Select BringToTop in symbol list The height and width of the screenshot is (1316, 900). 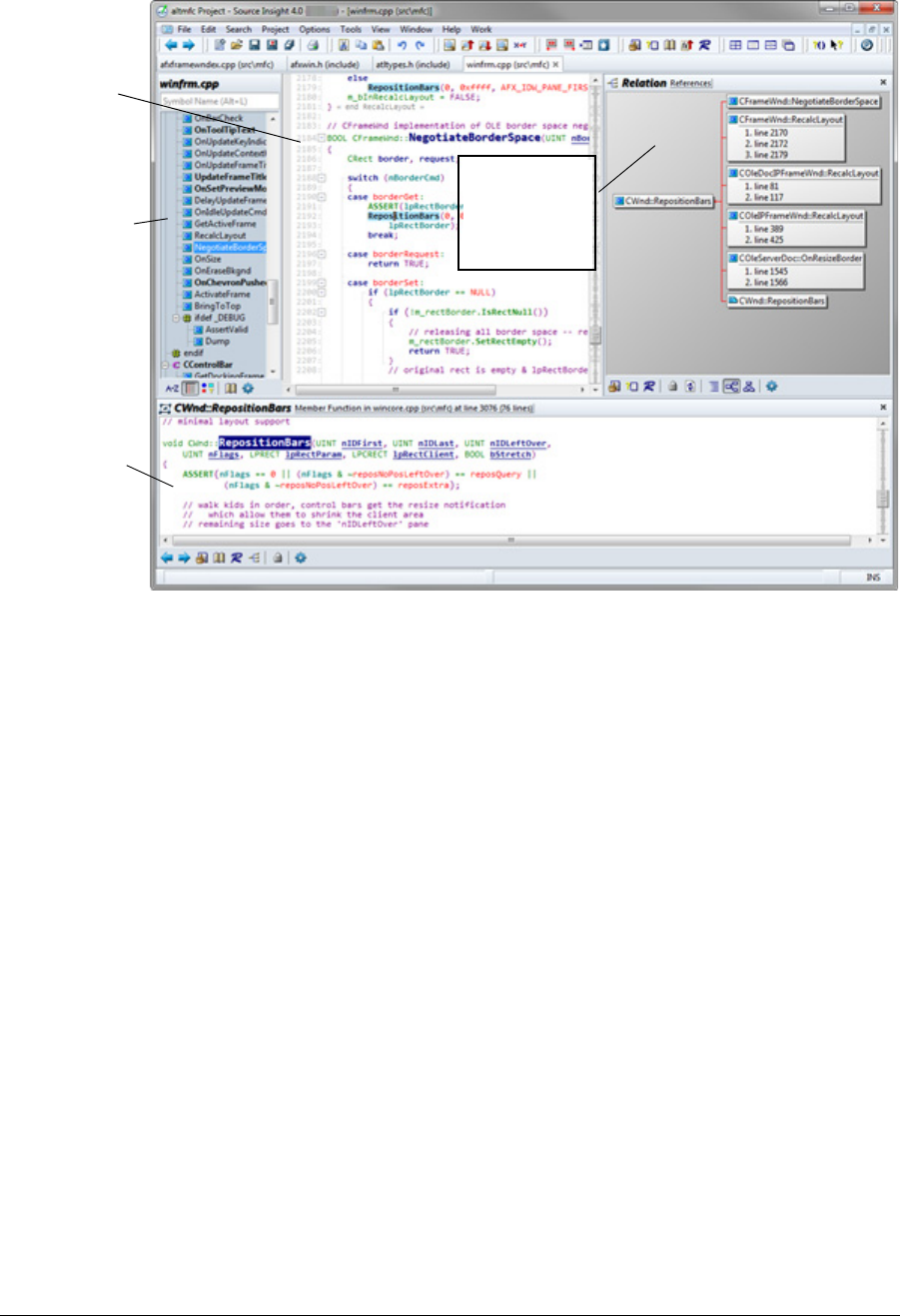(218, 306)
